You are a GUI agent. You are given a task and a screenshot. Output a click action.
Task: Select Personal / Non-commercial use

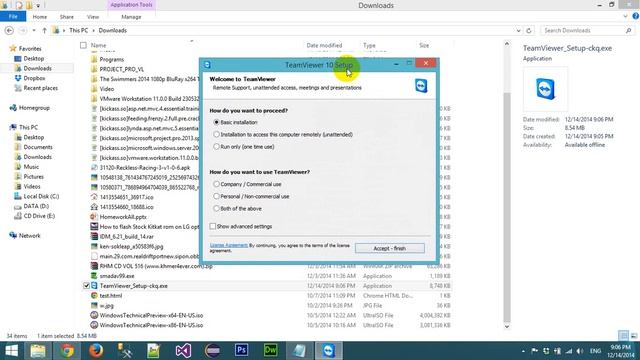point(216,196)
